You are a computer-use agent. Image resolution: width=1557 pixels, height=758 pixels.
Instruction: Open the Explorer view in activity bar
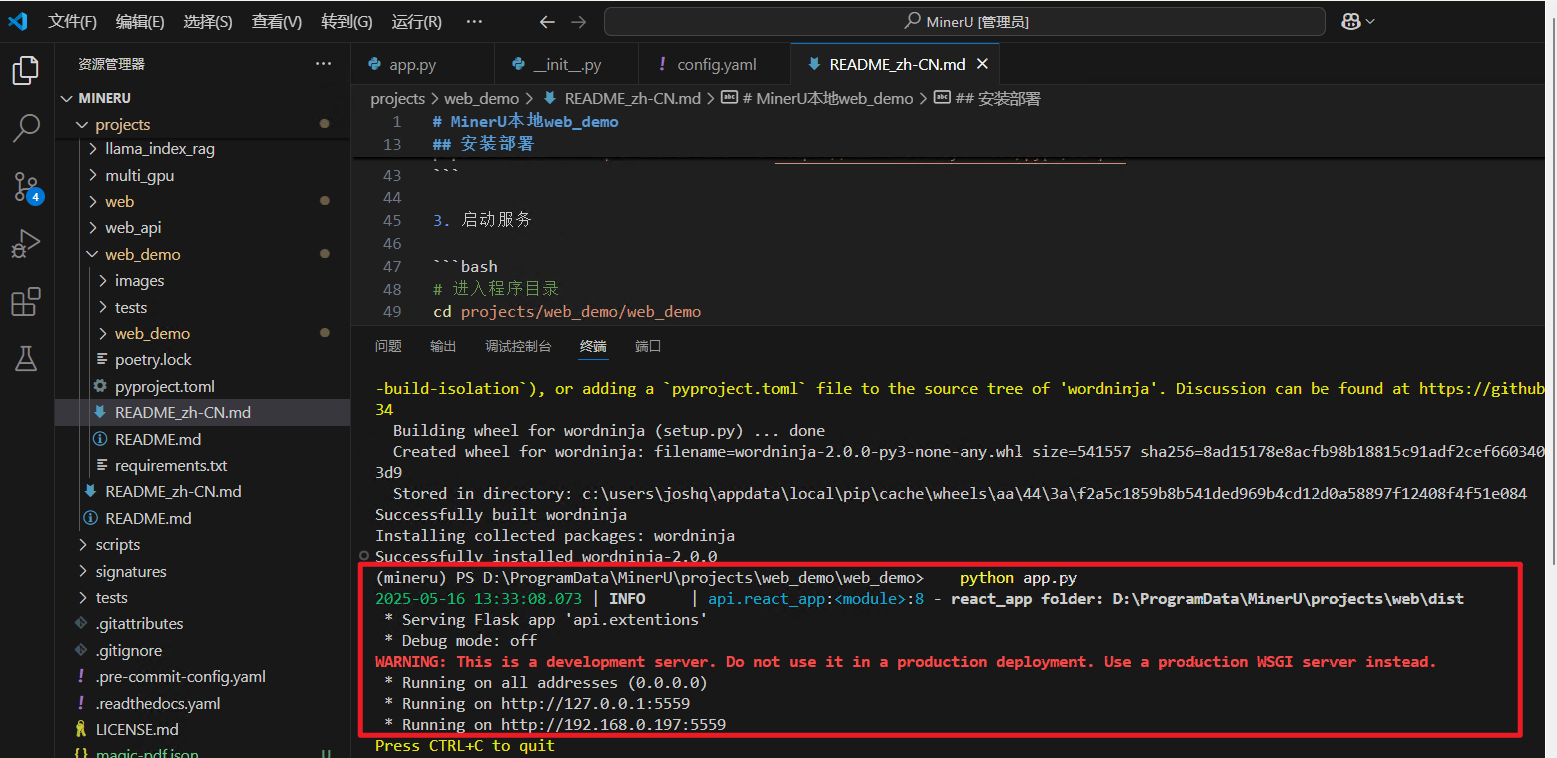click(26, 70)
